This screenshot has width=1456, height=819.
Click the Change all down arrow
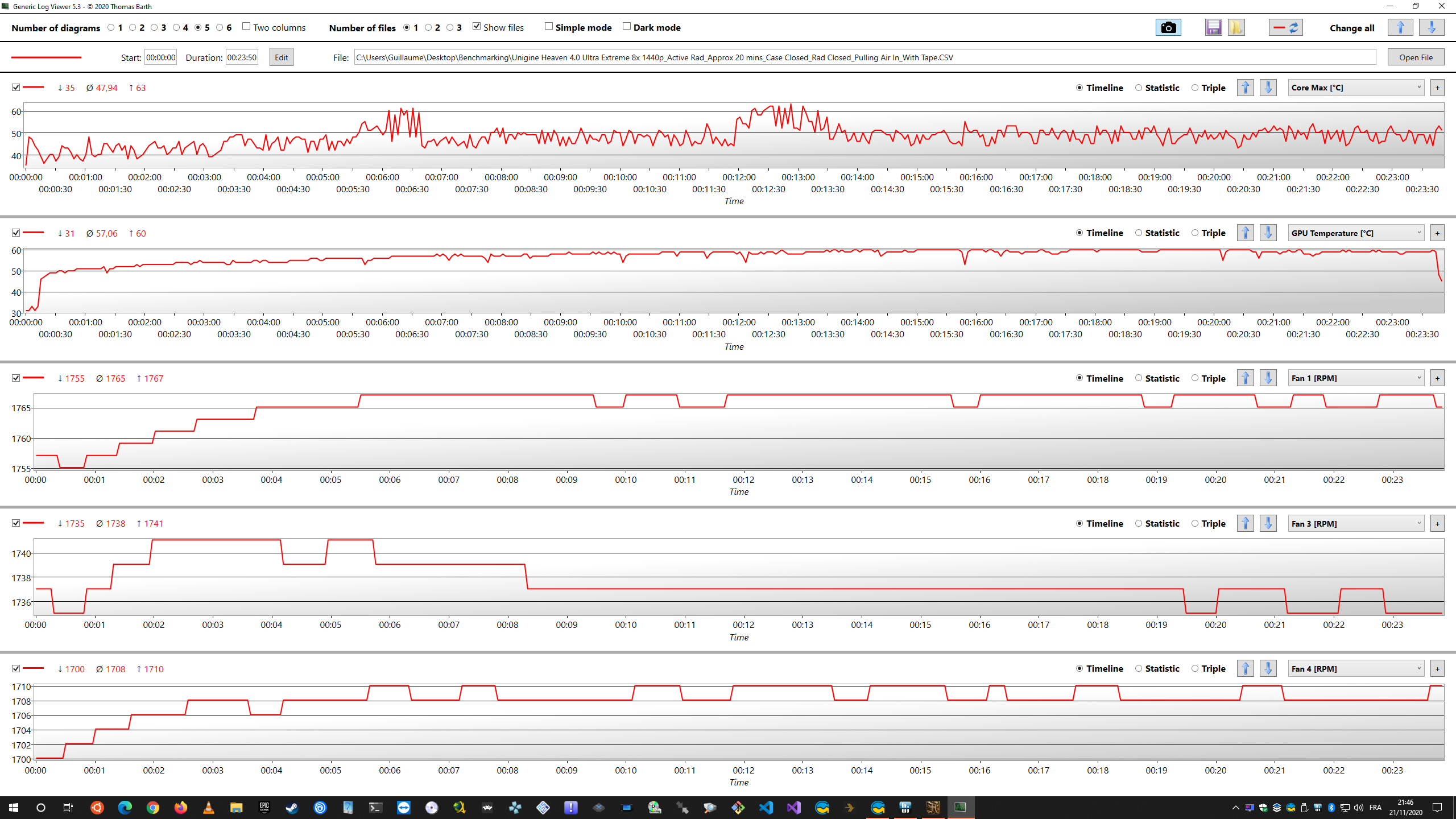[x=1432, y=27]
